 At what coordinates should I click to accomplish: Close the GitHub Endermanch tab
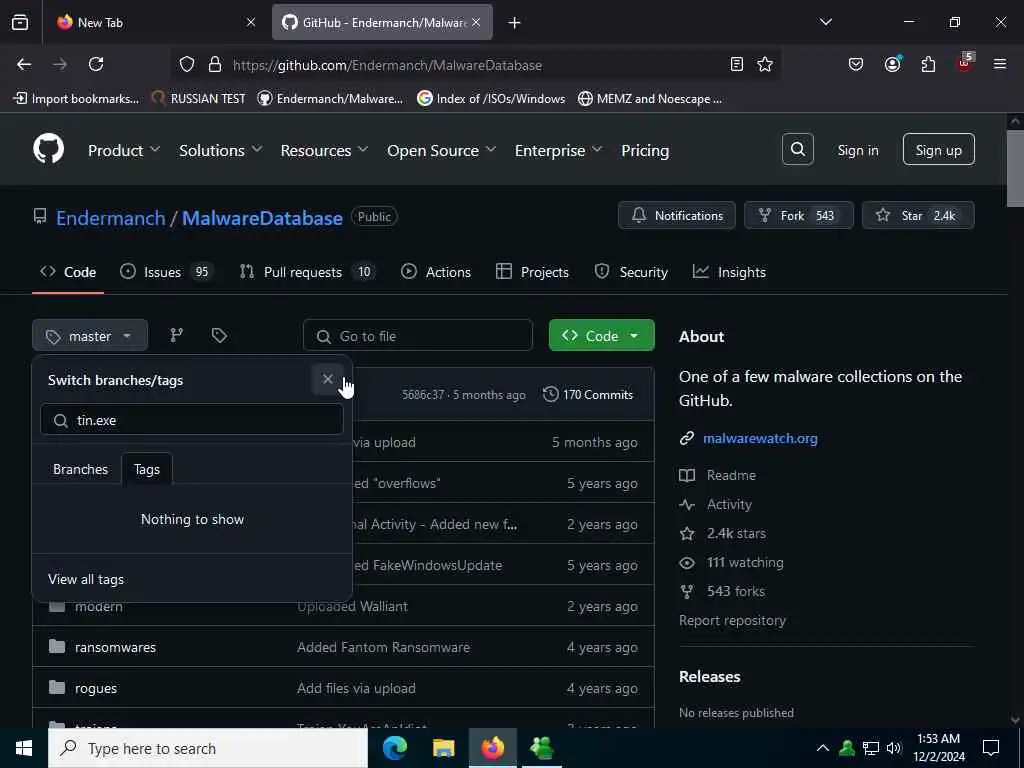point(476,22)
